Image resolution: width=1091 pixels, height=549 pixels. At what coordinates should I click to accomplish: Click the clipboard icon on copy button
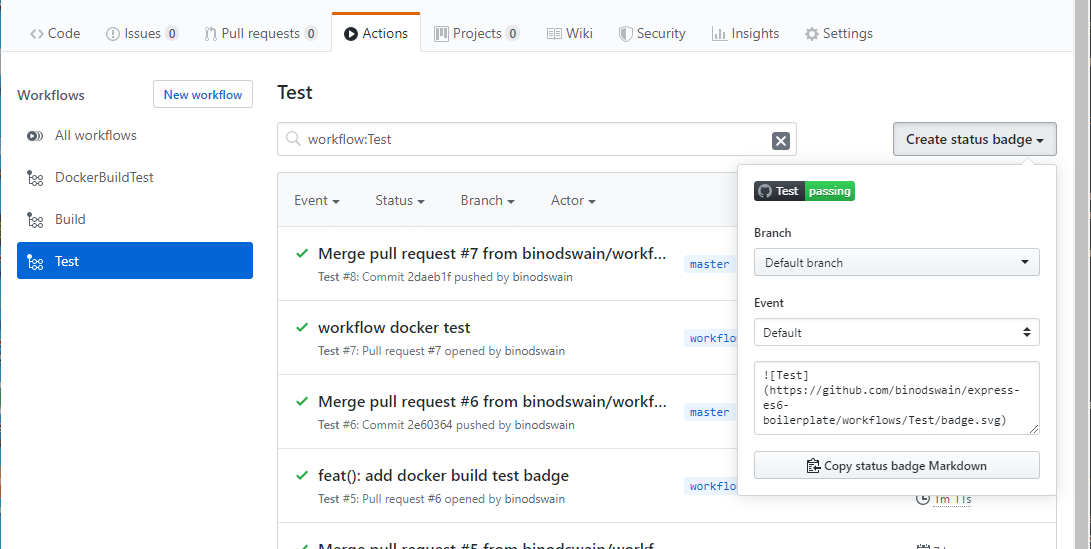pyautogui.click(x=813, y=466)
